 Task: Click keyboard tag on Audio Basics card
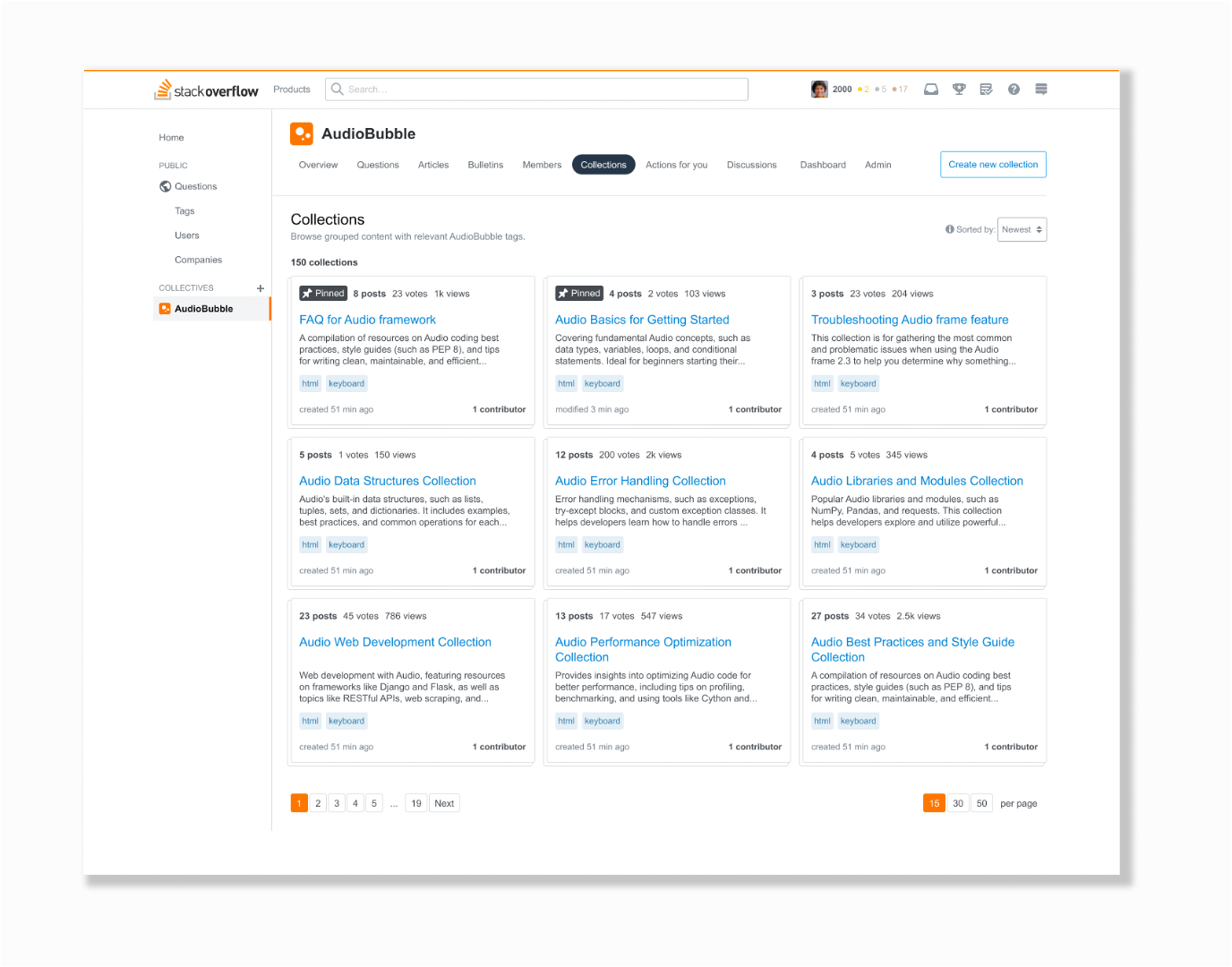[x=603, y=383]
